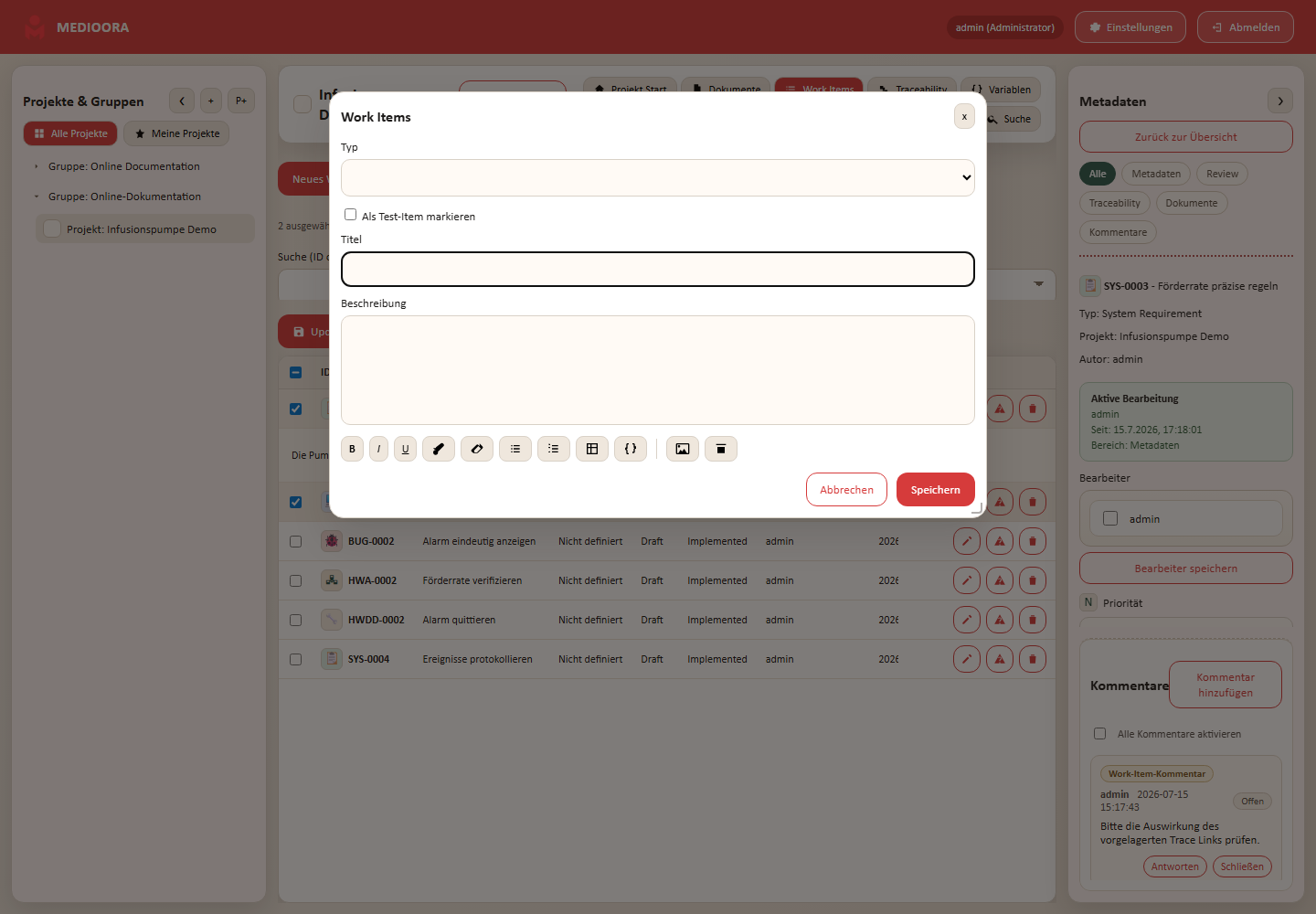Viewport: 1316px width, 914px height.
Task: Underline text with the U button
Action: 406,449
